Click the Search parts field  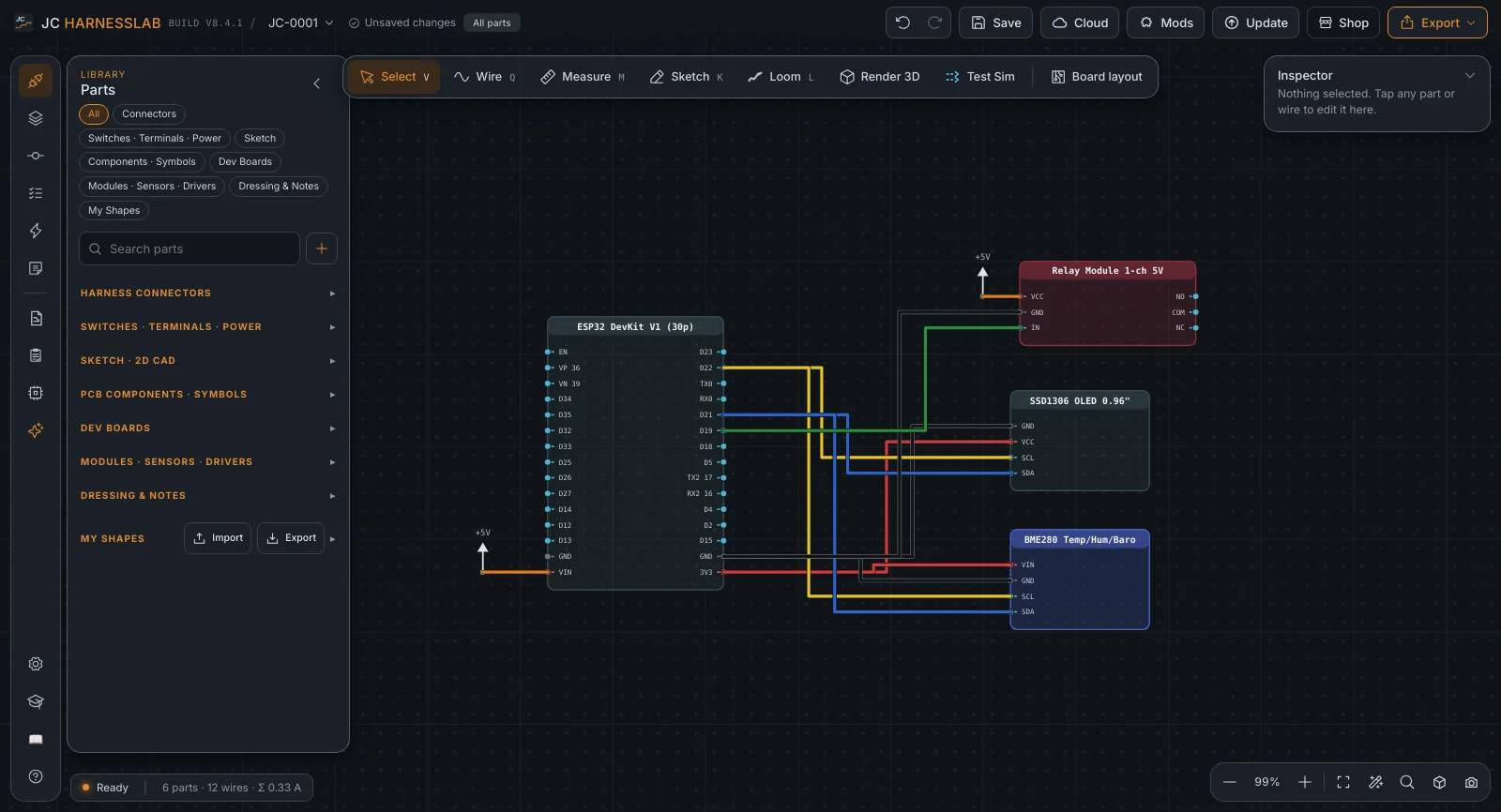(x=190, y=248)
